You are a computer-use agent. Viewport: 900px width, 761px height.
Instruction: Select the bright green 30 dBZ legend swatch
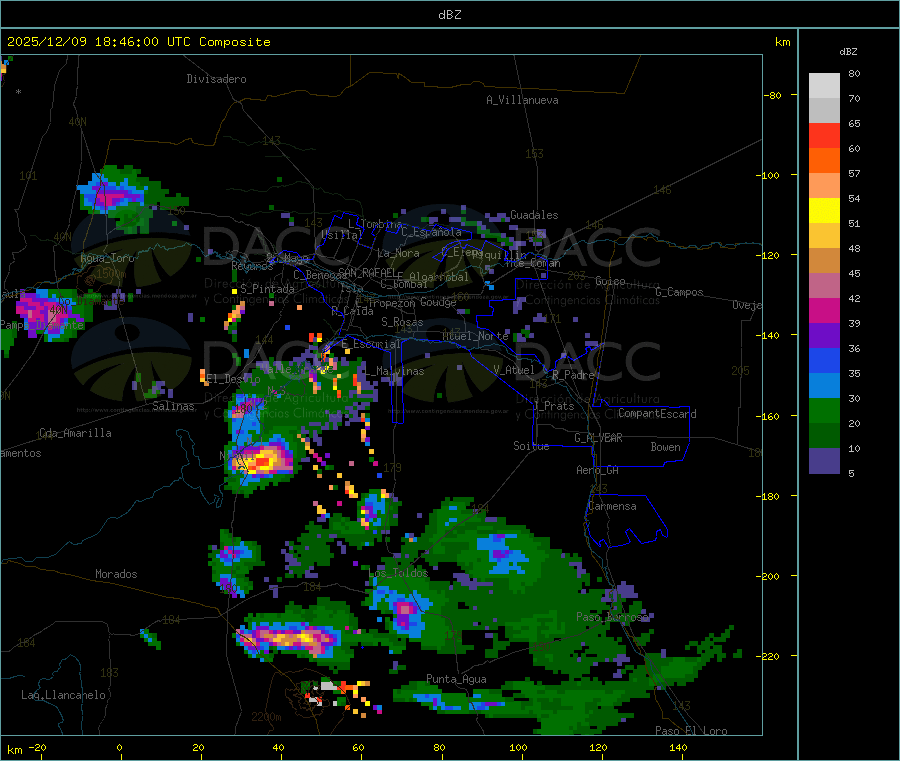pos(824,410)
